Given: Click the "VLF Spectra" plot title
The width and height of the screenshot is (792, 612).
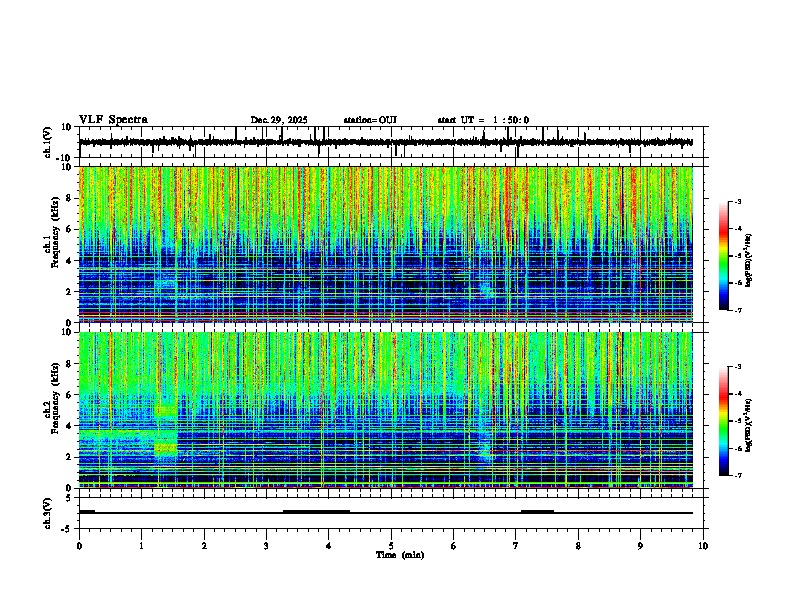Looking at the screenshot, I should [113, 120].
